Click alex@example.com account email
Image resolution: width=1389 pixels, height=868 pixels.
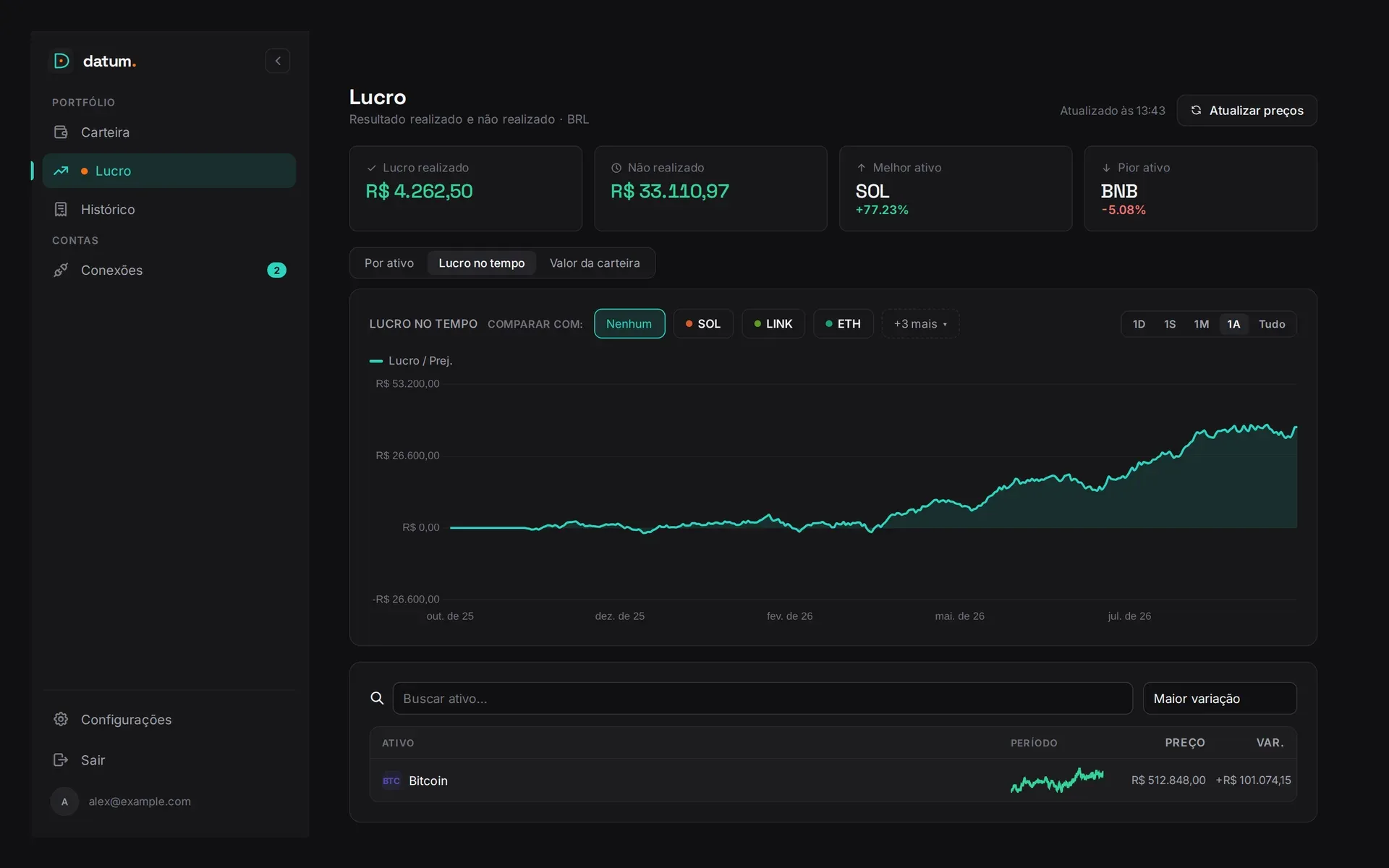point(140,801)
